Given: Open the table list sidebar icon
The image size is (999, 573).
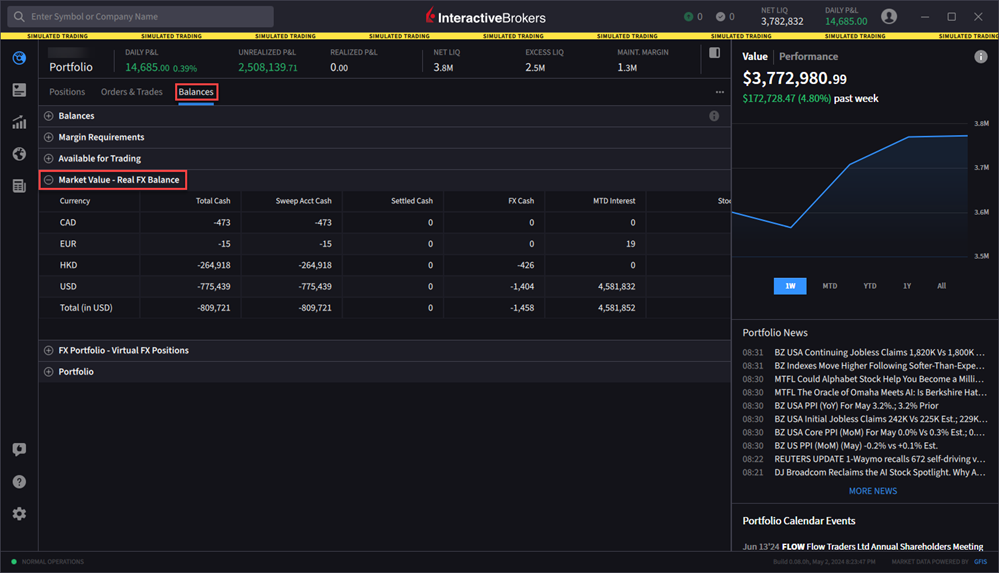Looking at the screenshot, I should [x=19, y=185].
